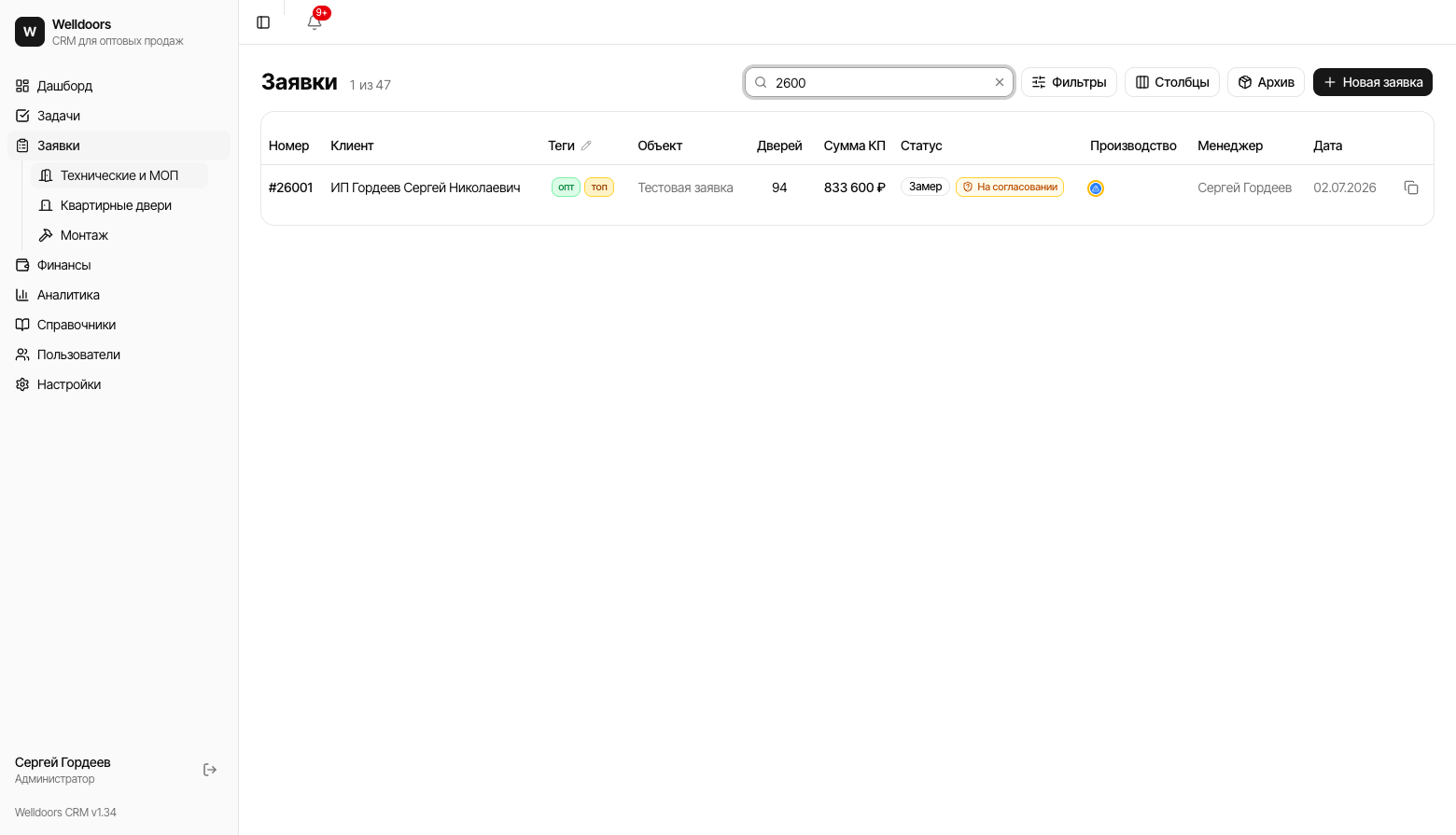Click the Дата column header
1456x835 pixels.
click(1327, 146)
